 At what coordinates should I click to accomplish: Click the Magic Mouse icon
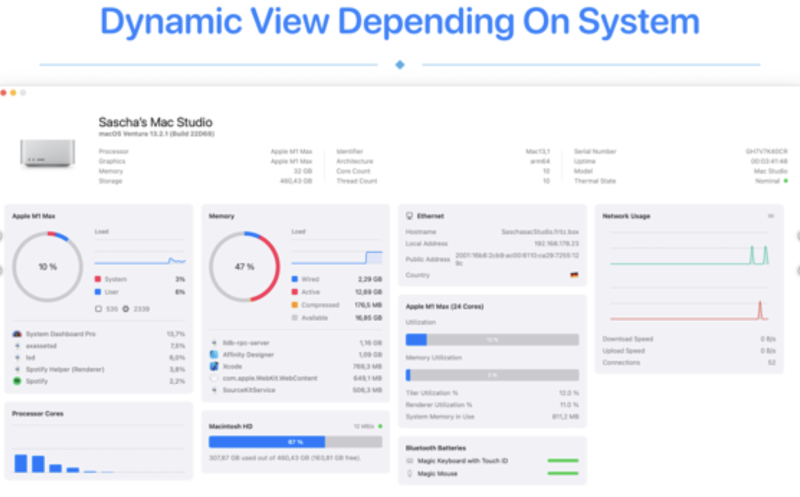click(409, 473)
